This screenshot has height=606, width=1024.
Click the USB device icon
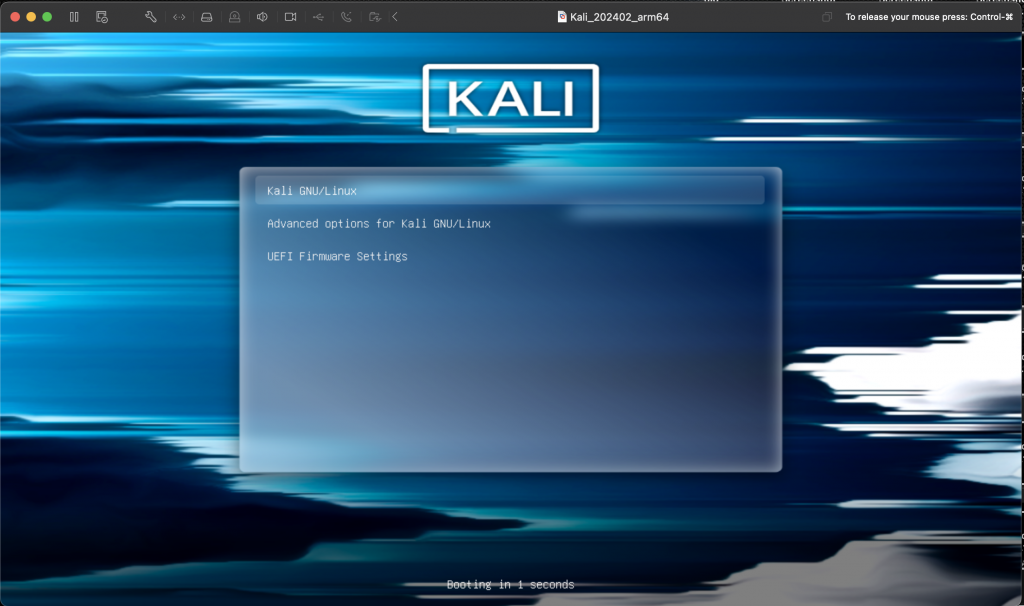point(319,17)
